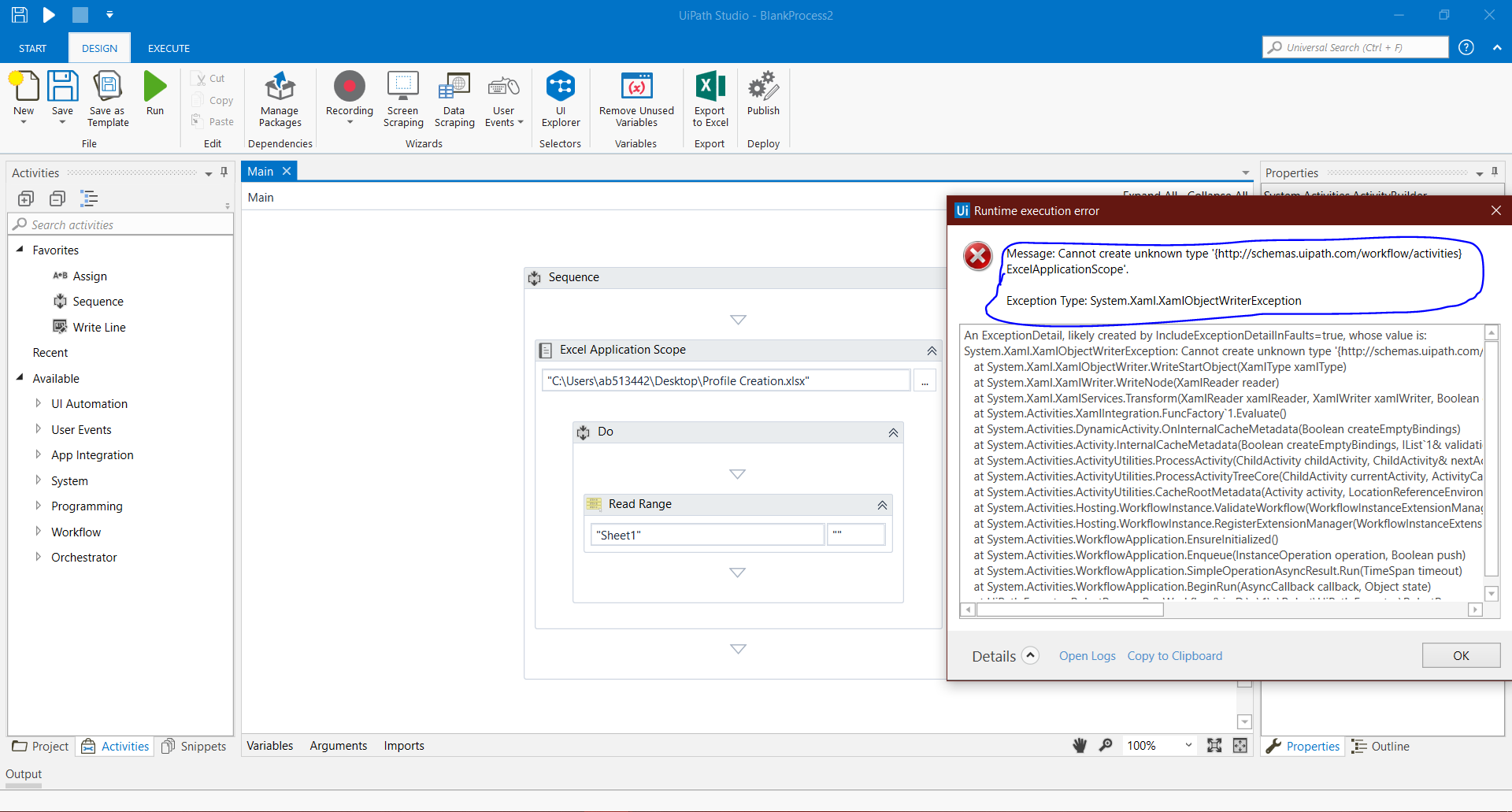
Task: Open the Snippets panel tab
Action: [x=194, y=746]
